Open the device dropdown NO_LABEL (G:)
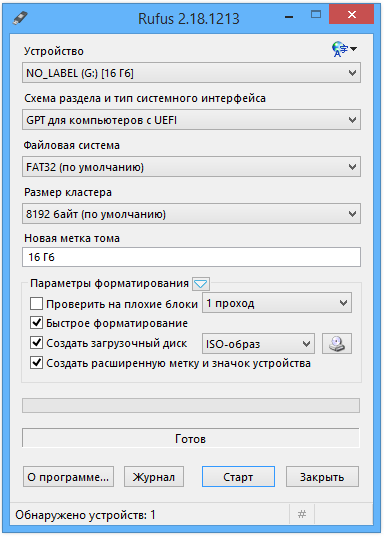The image size is (384, 538). click(191, 73)
